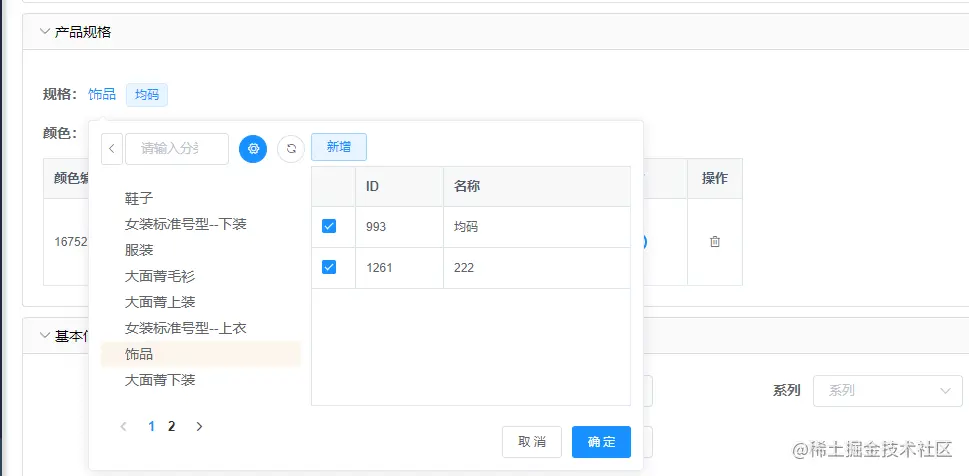Viewport: 969px width, 476px height.
Task: Collapse the 基本 section chevron
Action: (44, 336)
